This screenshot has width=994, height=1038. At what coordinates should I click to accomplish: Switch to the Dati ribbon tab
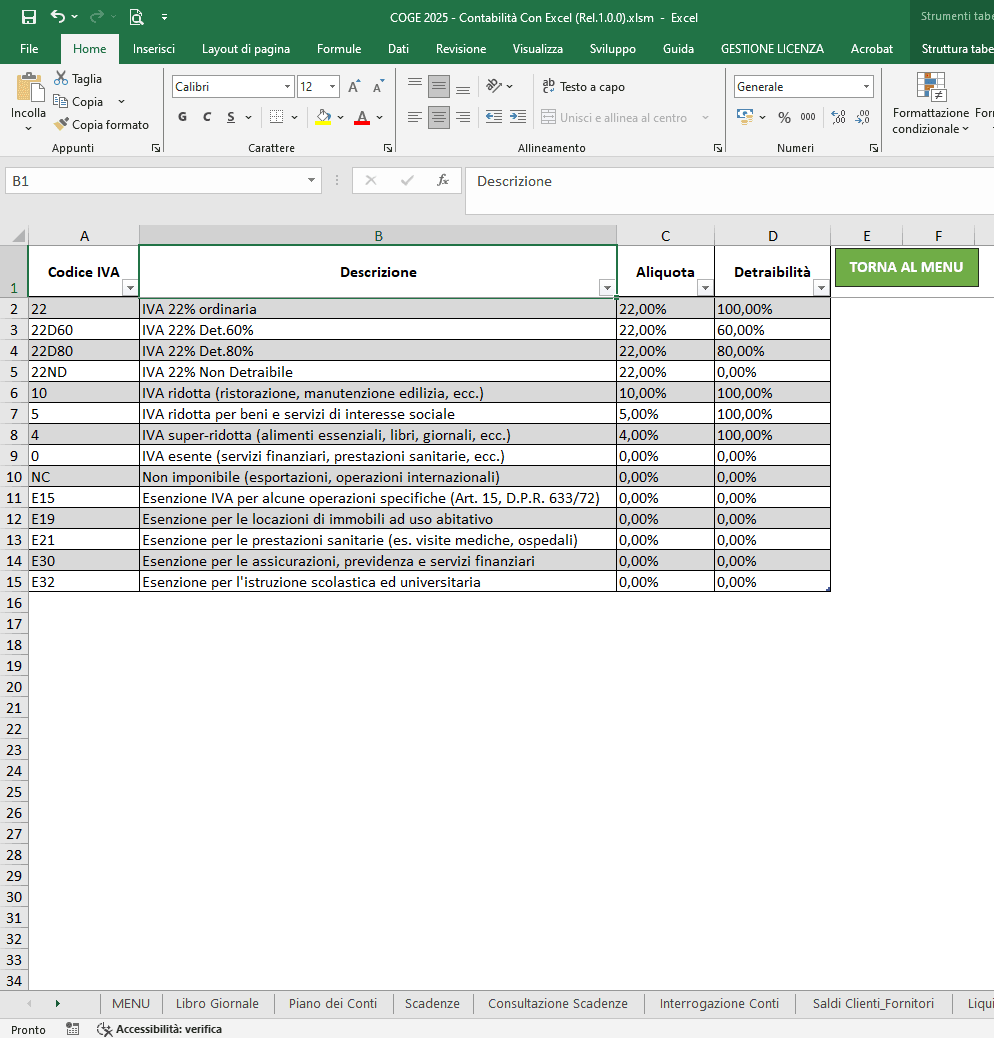[x=398, y=49]
